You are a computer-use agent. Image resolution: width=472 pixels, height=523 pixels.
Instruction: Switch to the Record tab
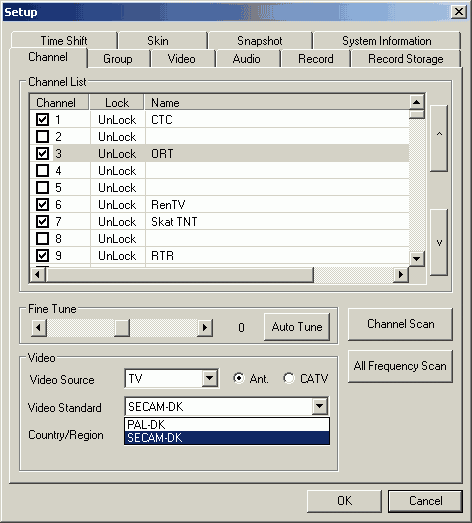click(x=316, y=59)
